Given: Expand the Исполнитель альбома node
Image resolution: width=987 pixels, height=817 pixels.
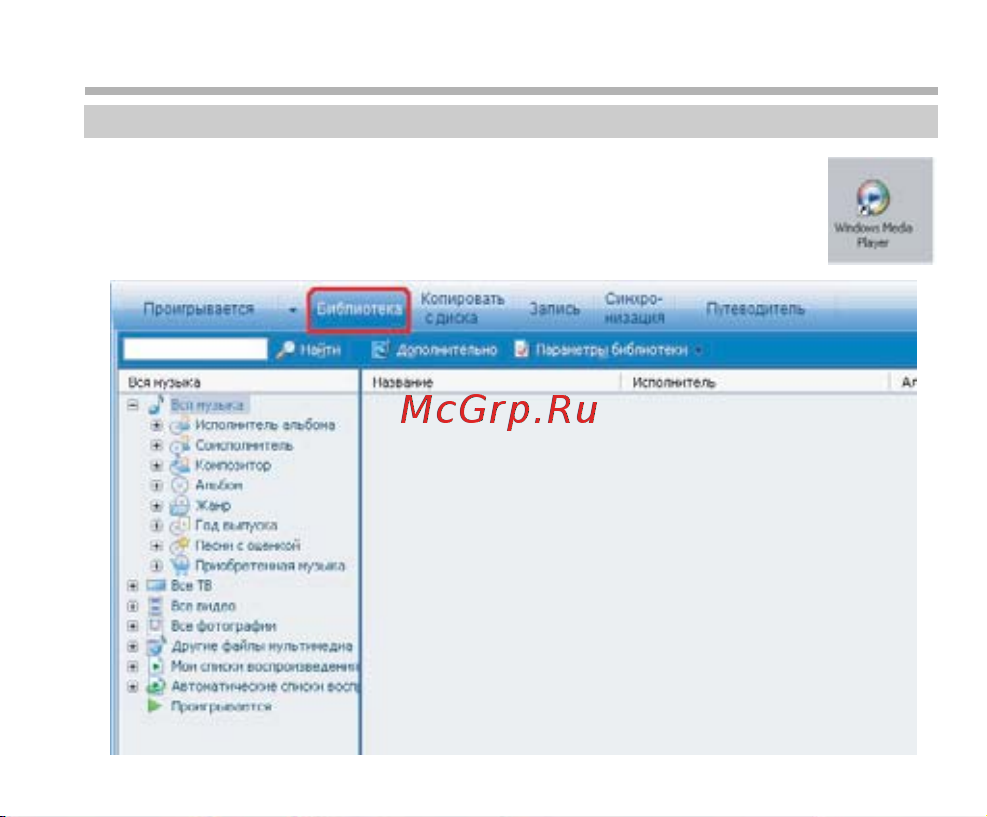Looking at the screenshot, I should pos(157,425).
